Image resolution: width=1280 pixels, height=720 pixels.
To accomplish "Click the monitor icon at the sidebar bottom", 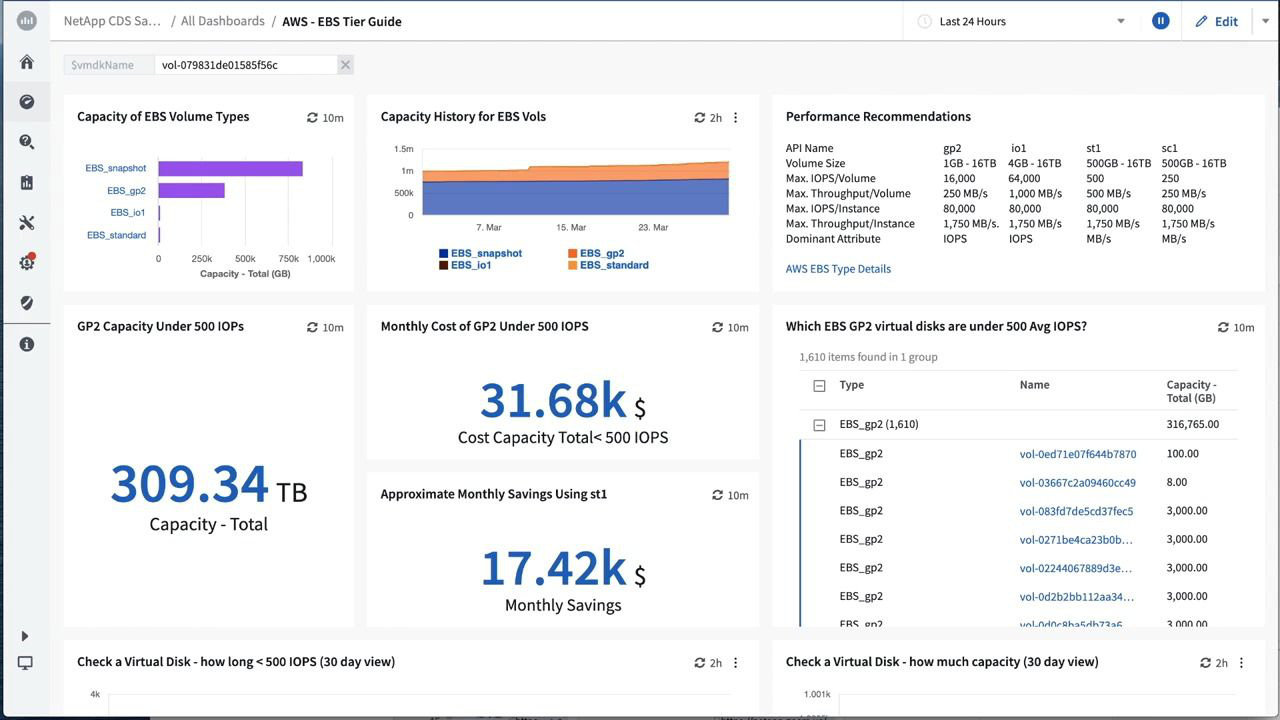I will pos(24,662).
